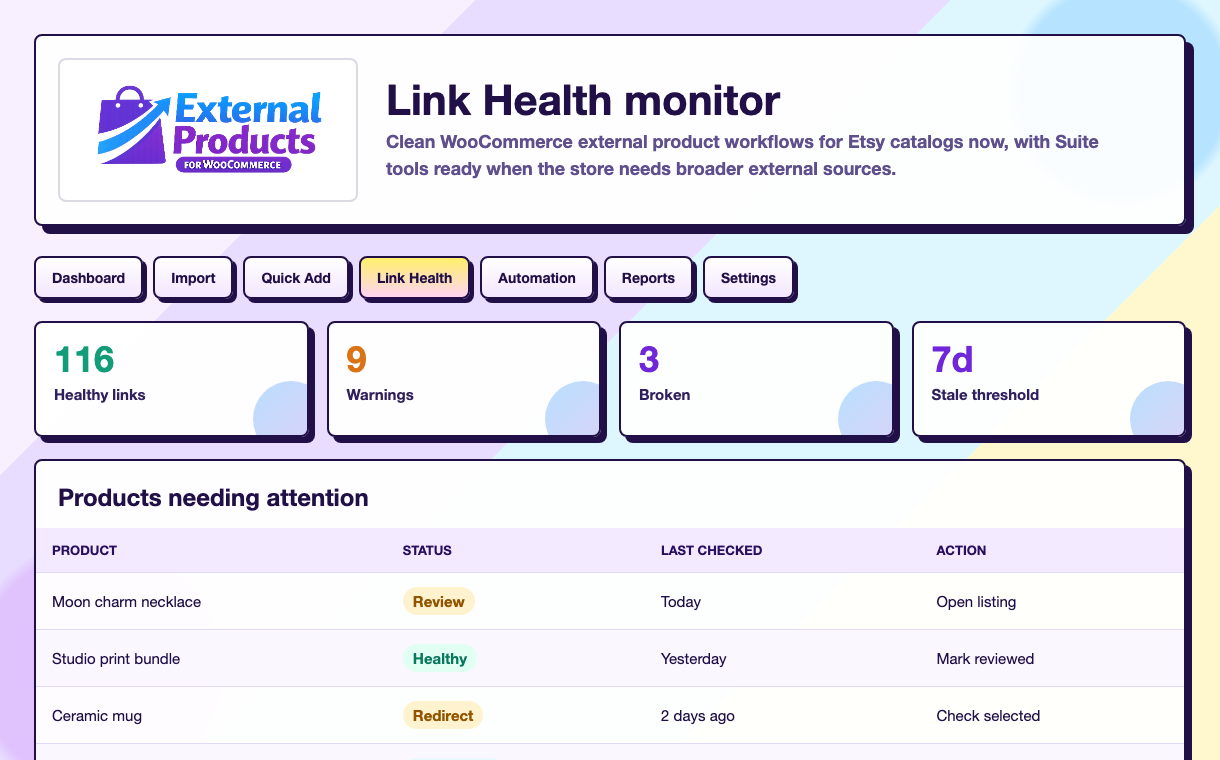Open the Reports tab

pyautogui.click(x=648, y=278)
